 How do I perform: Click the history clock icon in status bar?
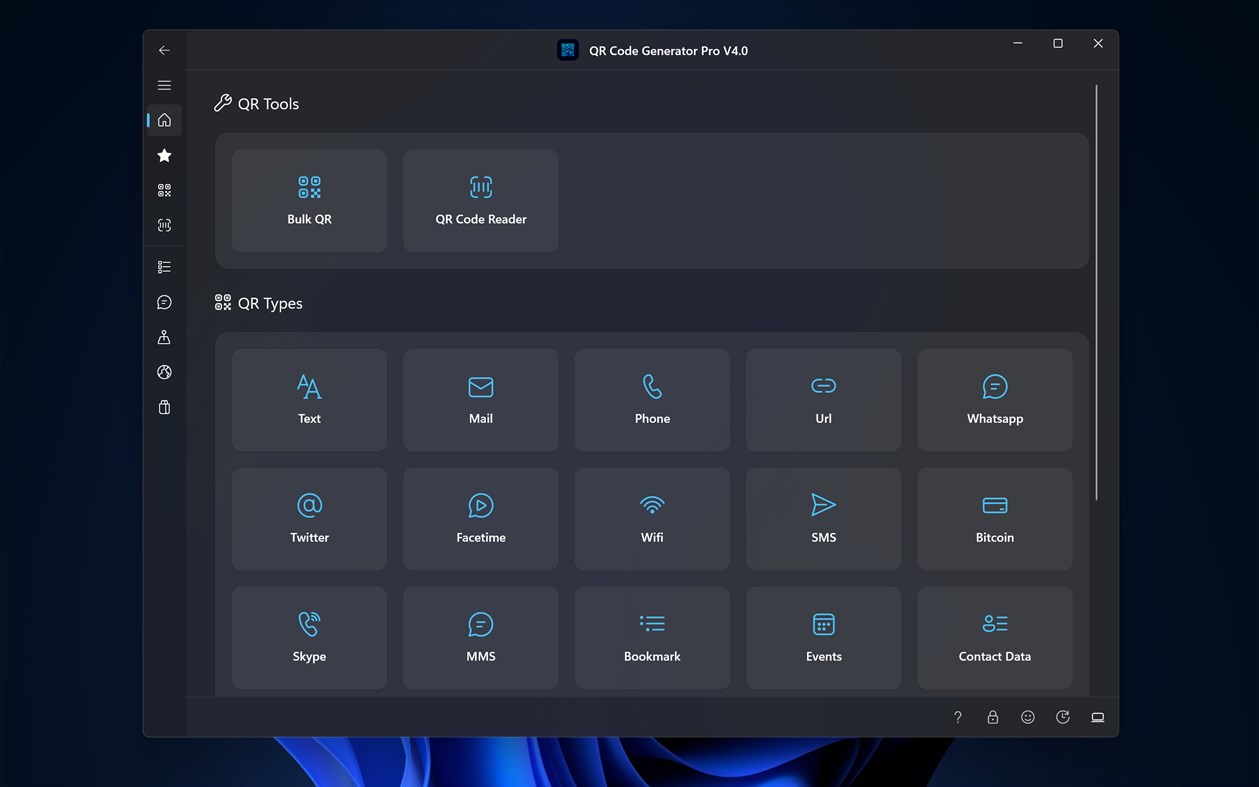[1062, 717]
